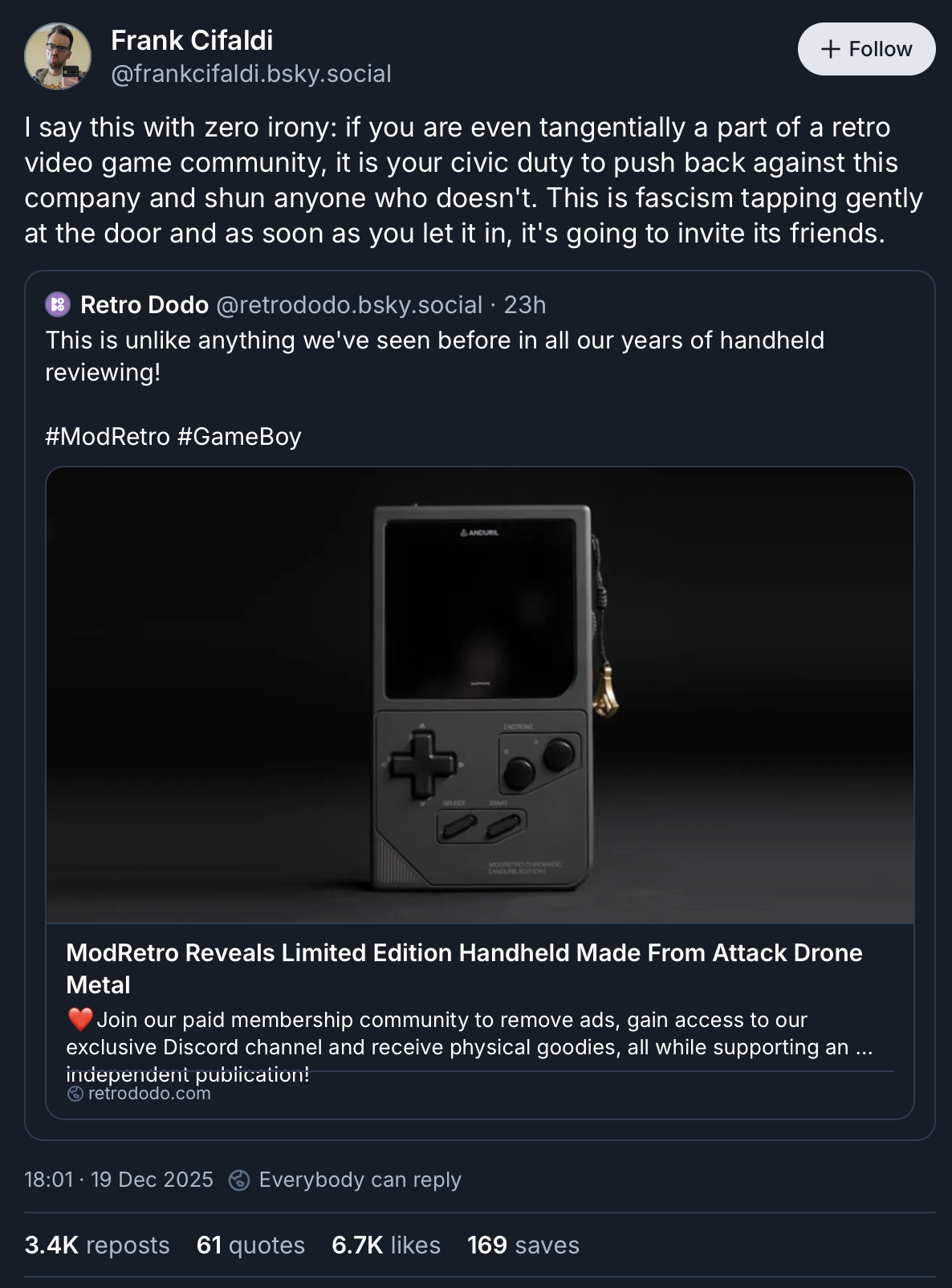The width and height of the screenshot is (952, 1288).
Task: Open the Retro Dodo author name
Action: pyautogui.click(x=144, y=305)
